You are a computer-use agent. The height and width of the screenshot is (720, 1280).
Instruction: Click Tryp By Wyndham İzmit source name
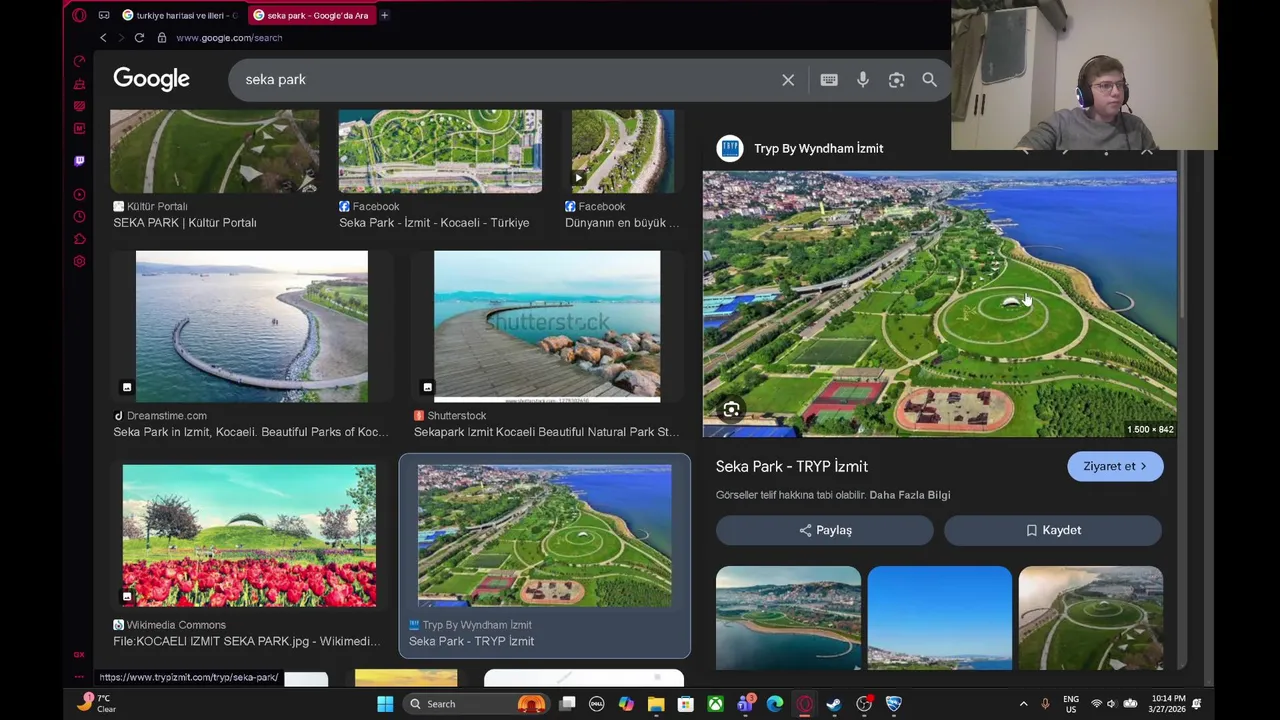point(819,148)
